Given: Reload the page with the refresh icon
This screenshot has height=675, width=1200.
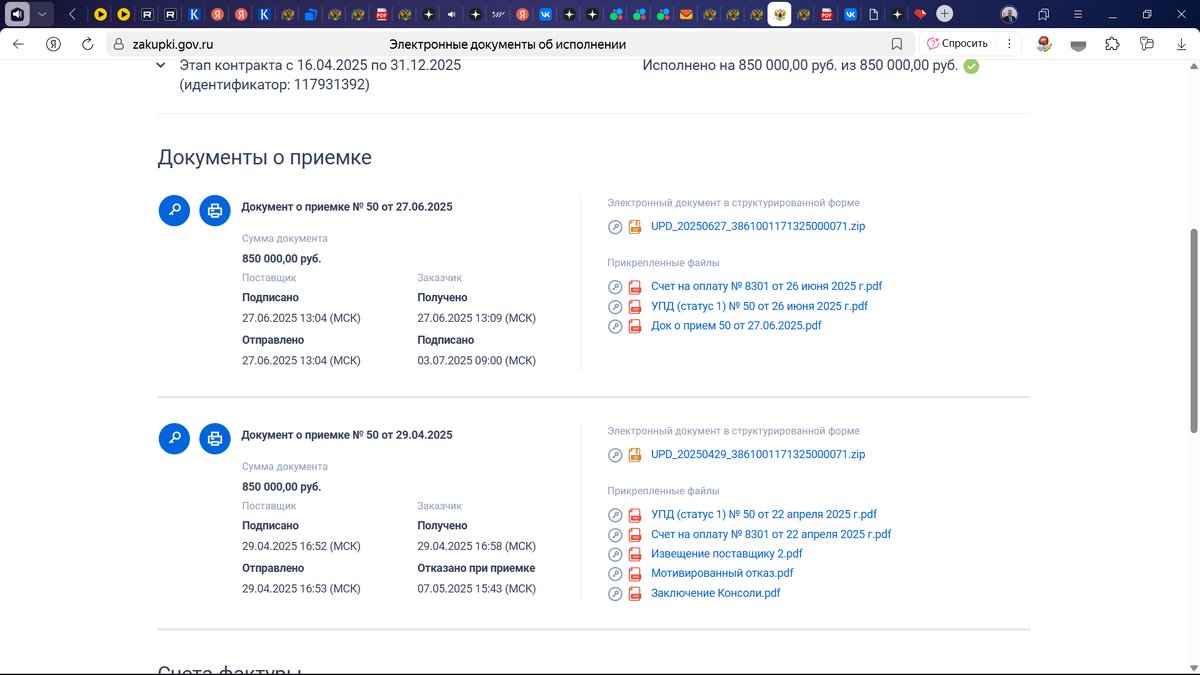Looking at the screenshot, I should [87, 44].
